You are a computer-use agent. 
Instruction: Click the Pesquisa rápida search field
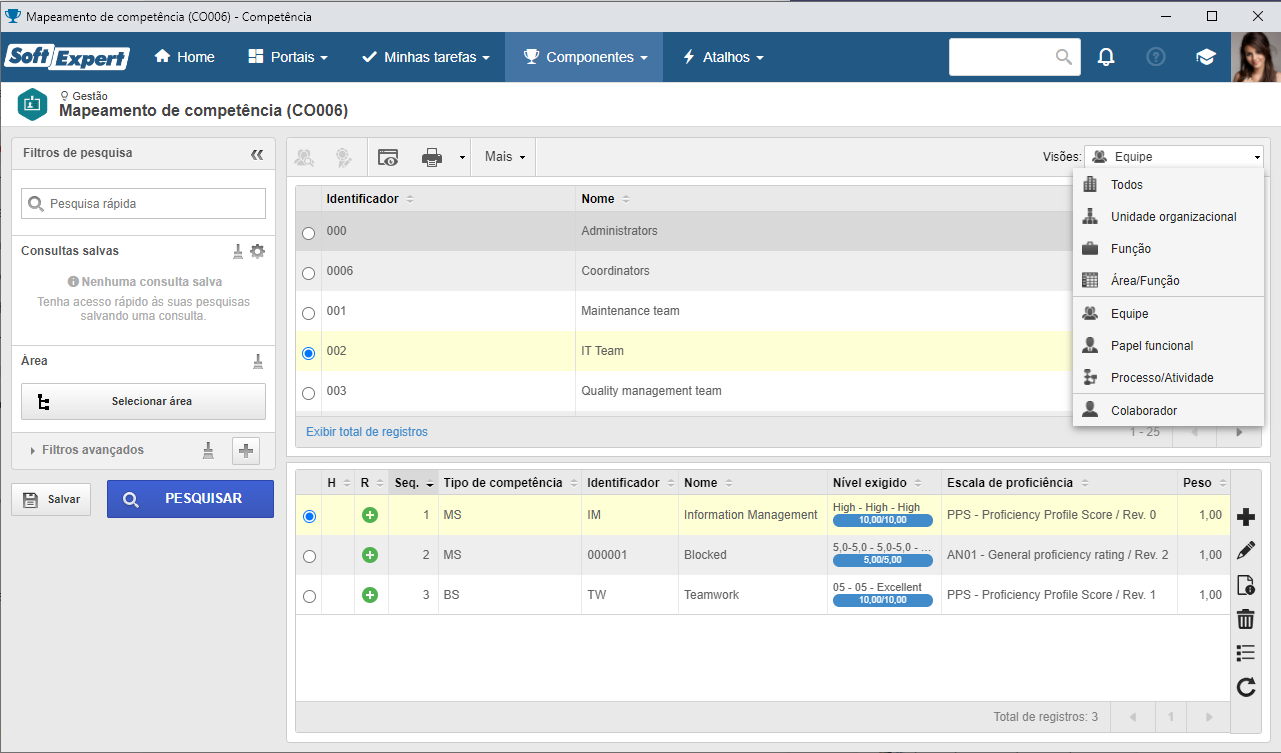pyautogui.click(x=143, y=203)
